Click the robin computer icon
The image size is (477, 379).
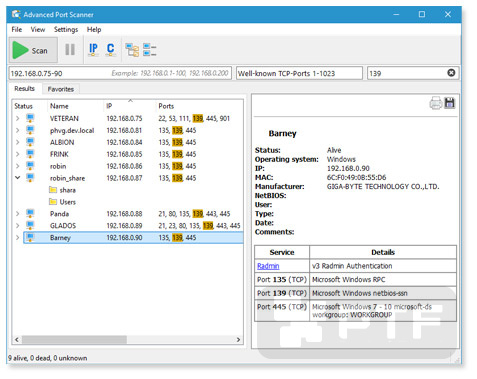pos(30,166)
